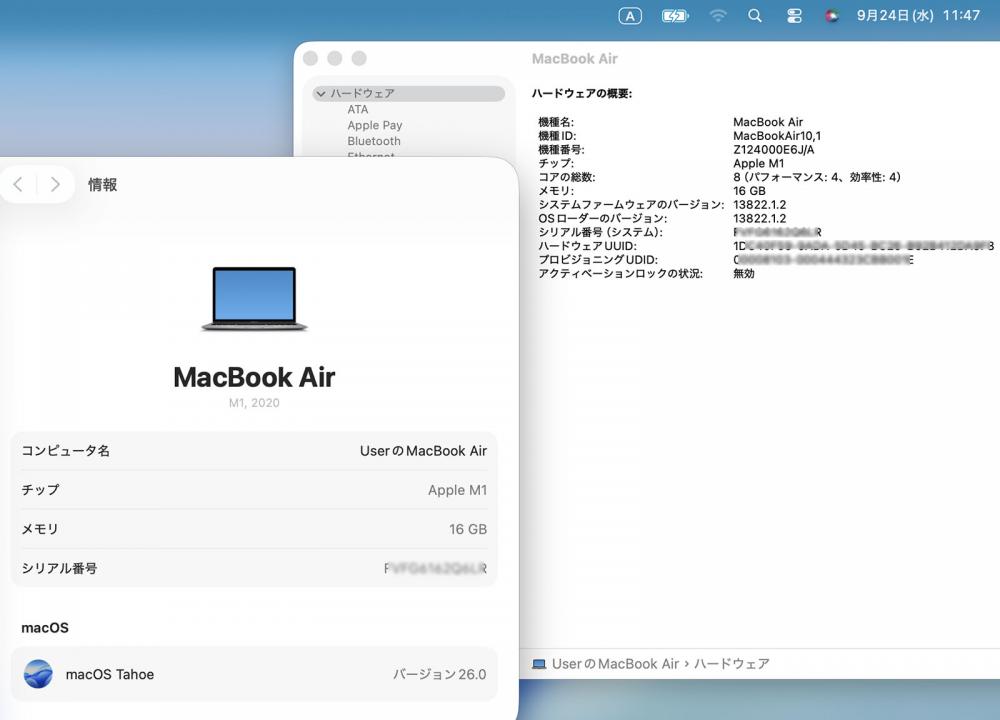This screenshot has width=1000, height=720.
Task: Select the ハードウェア sidebar category
Action: click(x=409, y=94)
